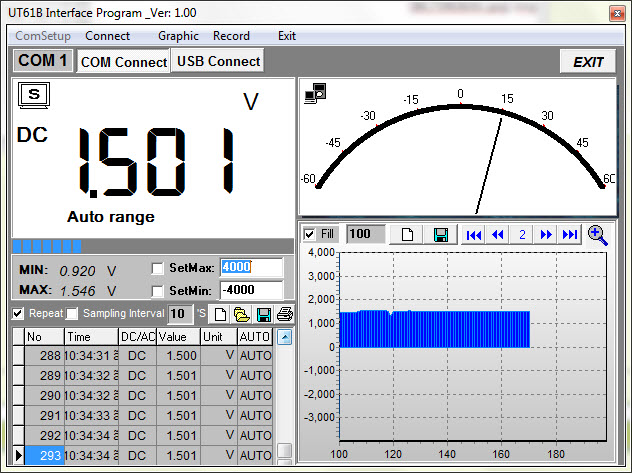Click the AUTO column header
632x473 pixels.
point(255,337)
